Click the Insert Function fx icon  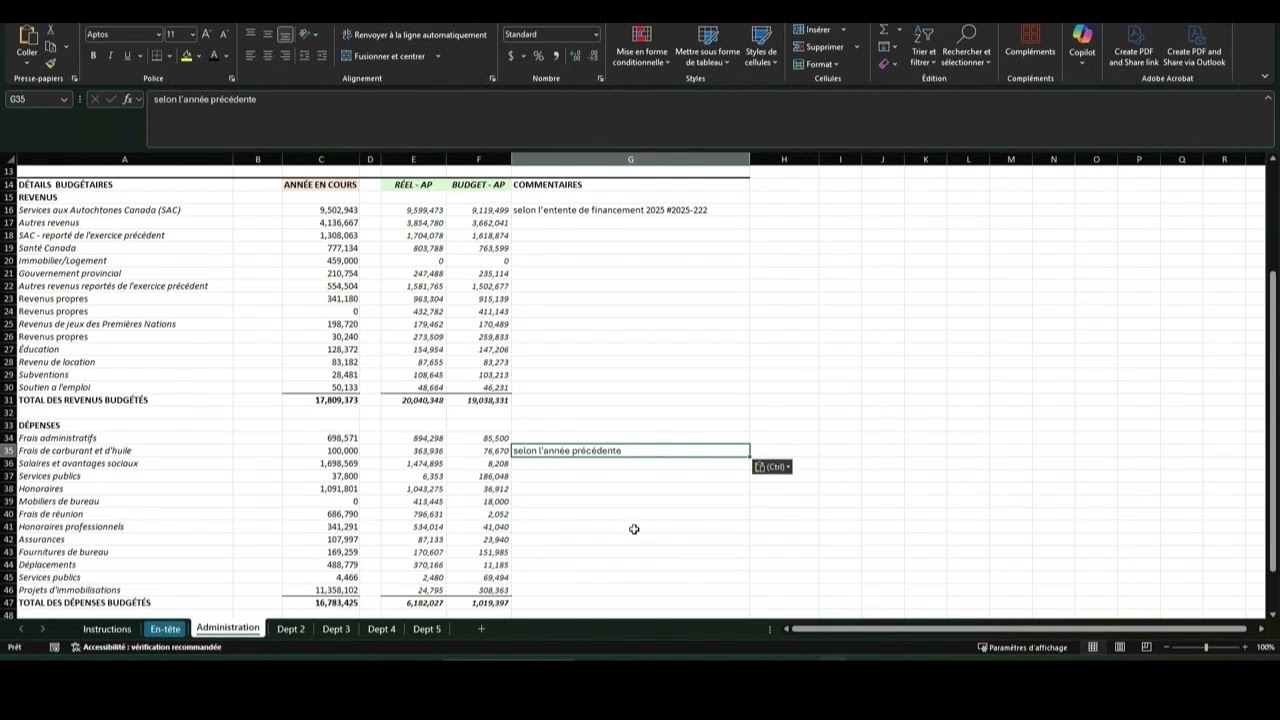(x=127, y=99)
